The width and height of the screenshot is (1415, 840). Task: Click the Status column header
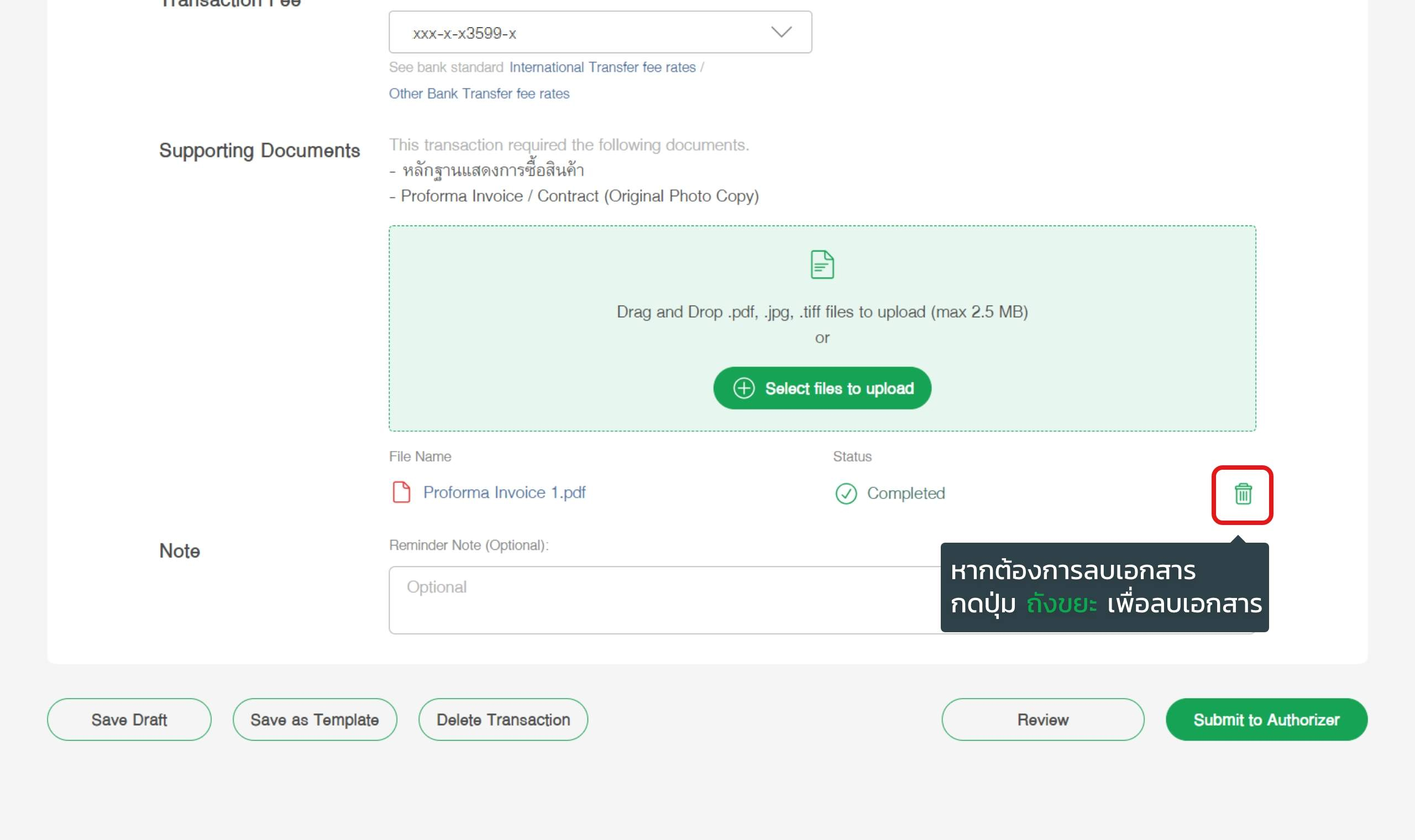coord(852,457)
